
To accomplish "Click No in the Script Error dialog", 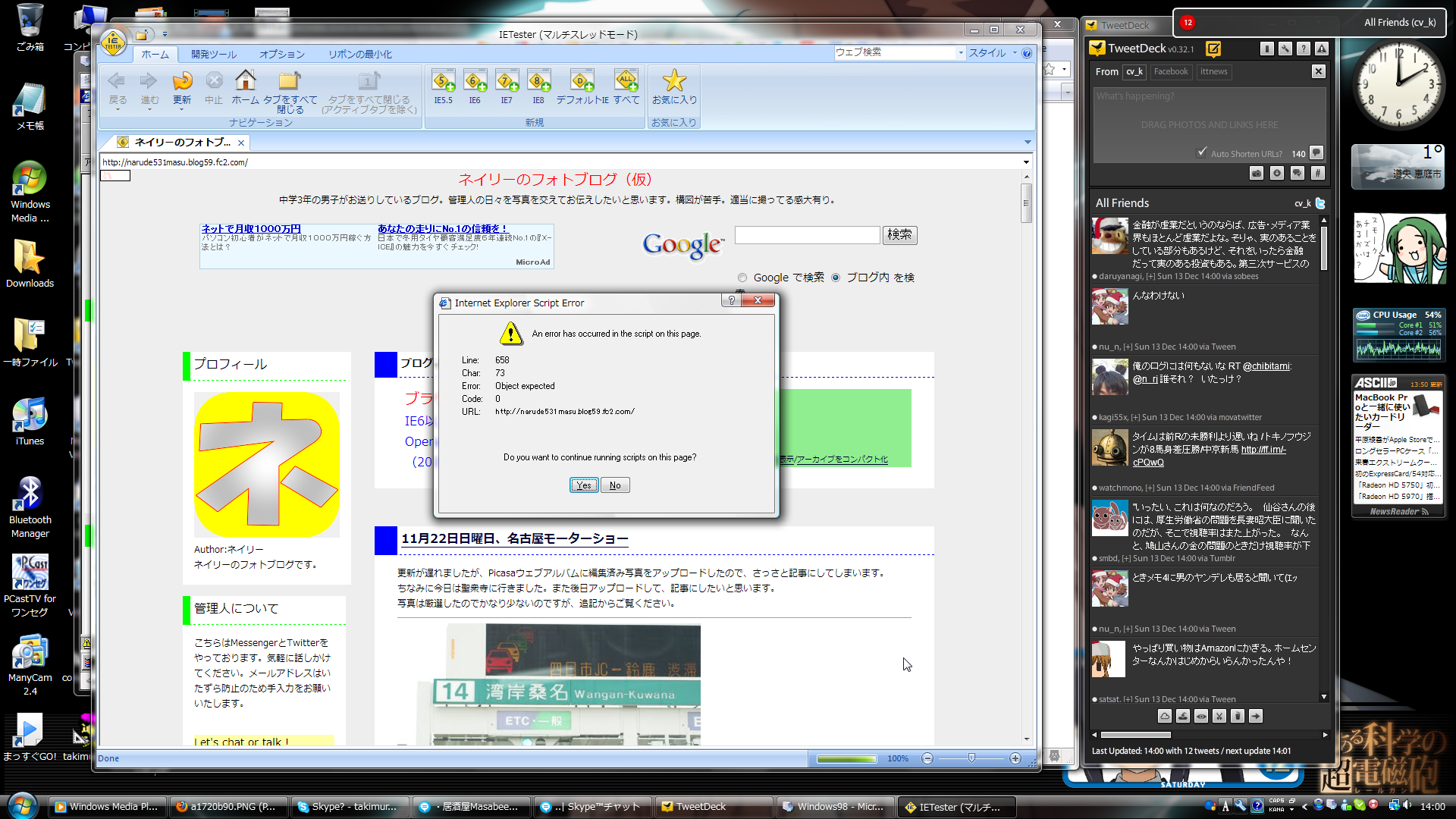I will click(615, 485).
